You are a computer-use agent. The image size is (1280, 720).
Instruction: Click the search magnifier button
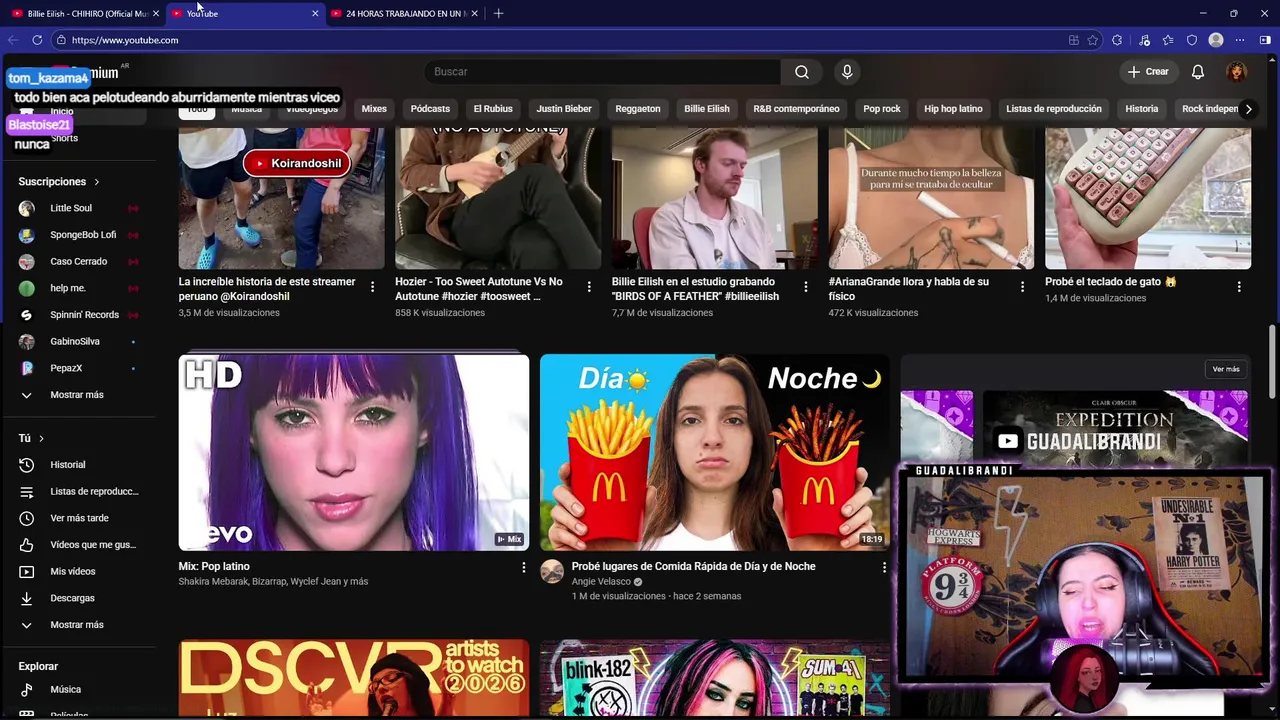pos(802,72)
